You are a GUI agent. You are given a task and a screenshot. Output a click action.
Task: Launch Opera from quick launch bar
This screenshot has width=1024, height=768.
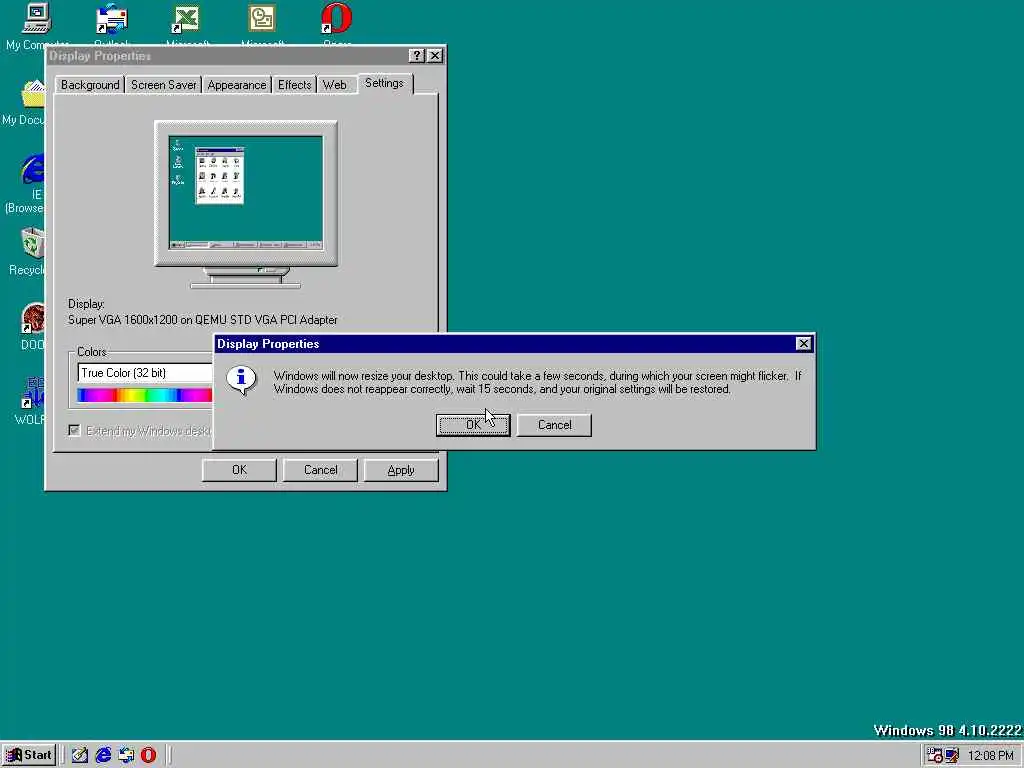tap(149, 755)
